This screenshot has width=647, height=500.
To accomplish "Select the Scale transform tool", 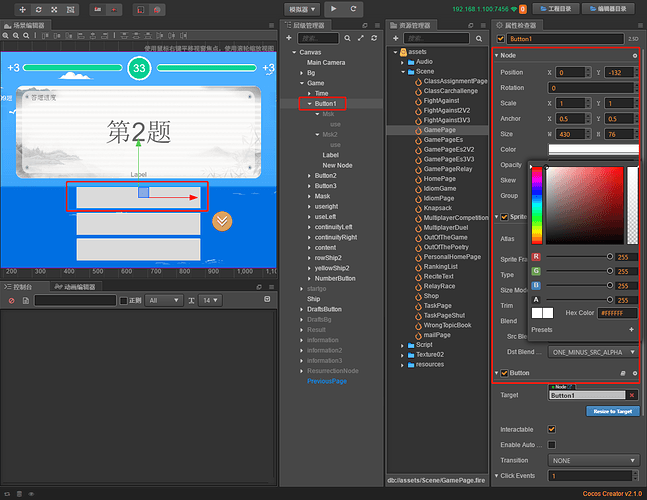I will pyautogui.click(x=54, y=9).
